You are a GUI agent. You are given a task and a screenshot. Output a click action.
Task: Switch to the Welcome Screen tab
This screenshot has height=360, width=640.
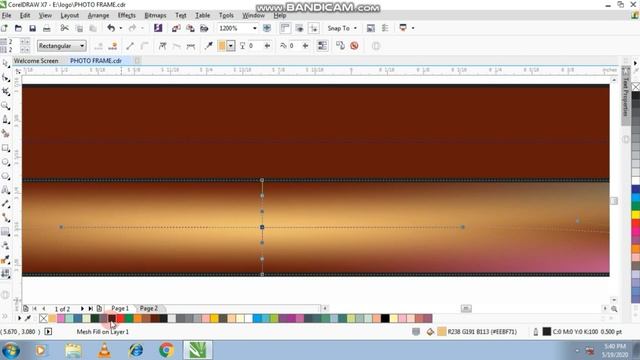[36, 60]
